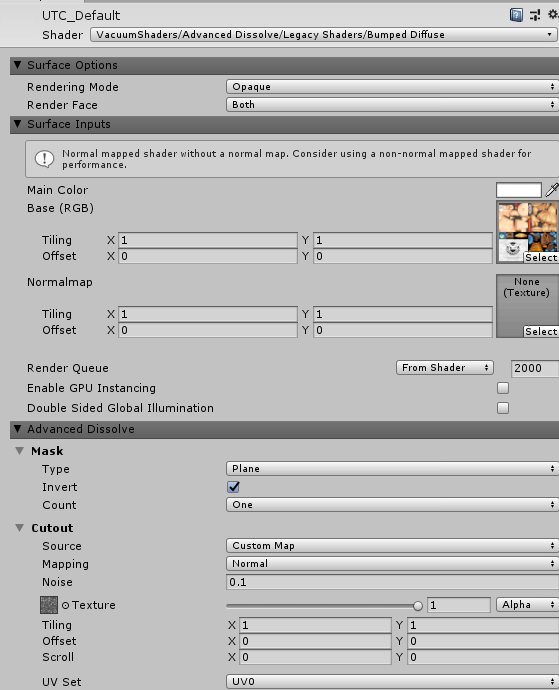Image resolution: width=559 pixels, height=690 pixels.
Task: Click the Cutout Scroll X field
Action: [x=315, y=657]
